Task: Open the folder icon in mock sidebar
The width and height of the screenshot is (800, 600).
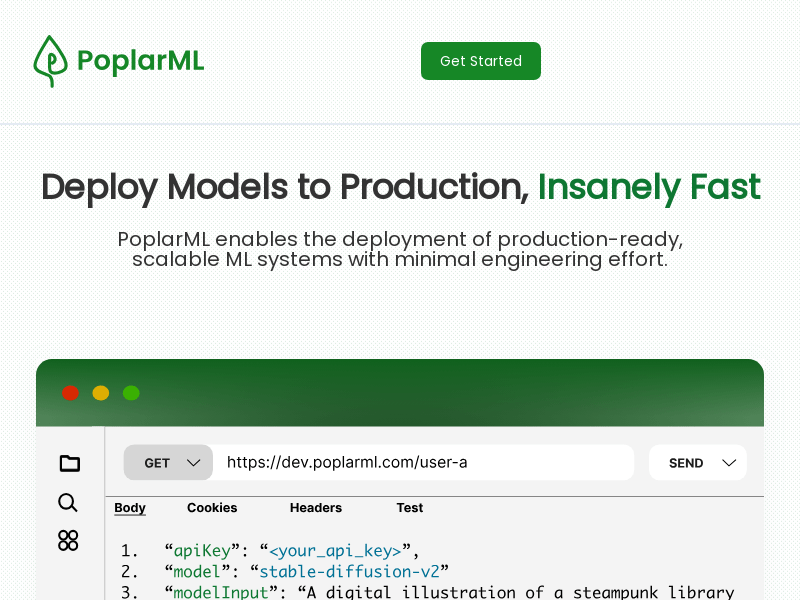Action: [x=69, y=463]
